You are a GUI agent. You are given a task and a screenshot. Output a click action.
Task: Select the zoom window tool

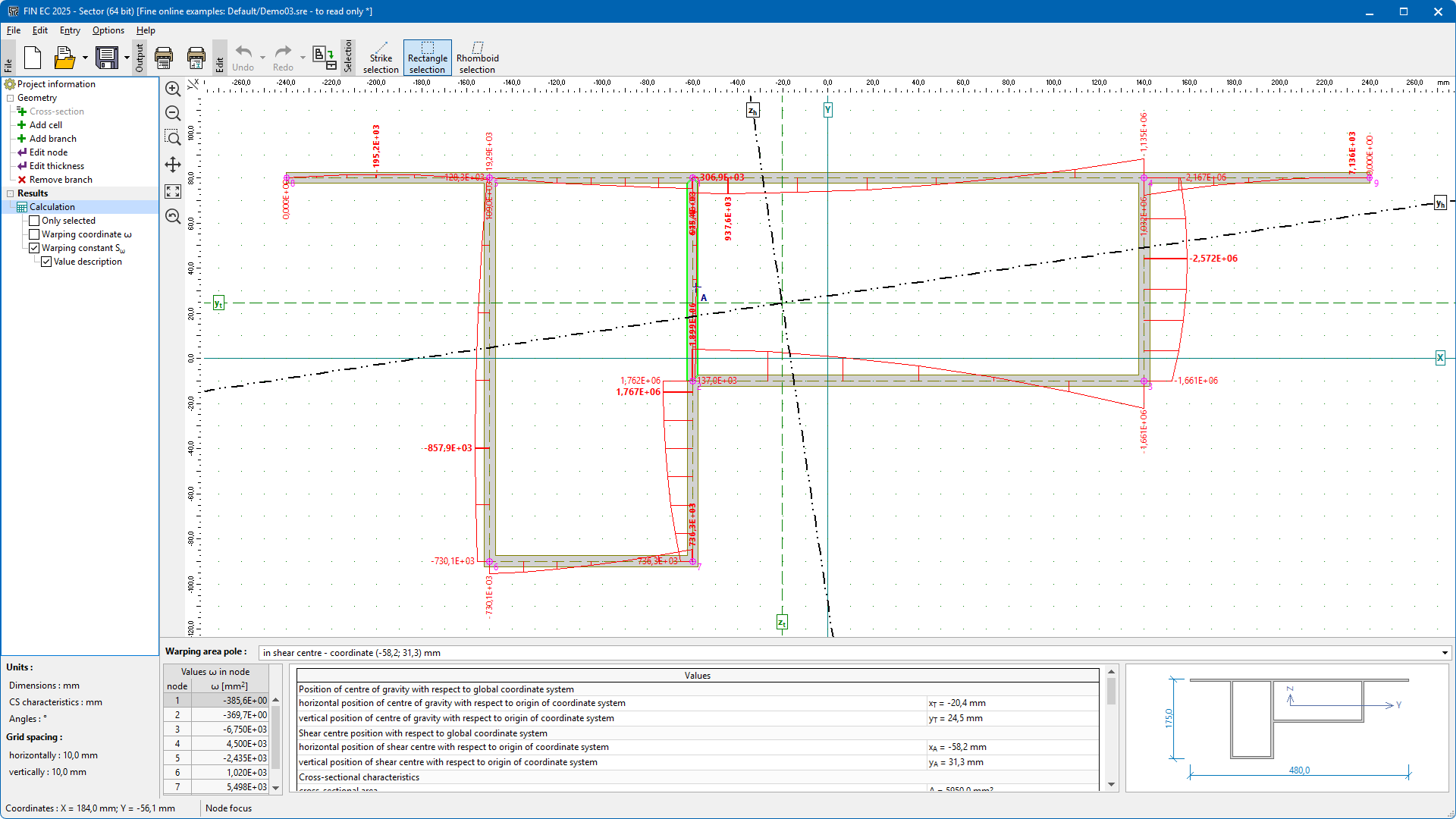pyautogui.click(x=173, y=138)
